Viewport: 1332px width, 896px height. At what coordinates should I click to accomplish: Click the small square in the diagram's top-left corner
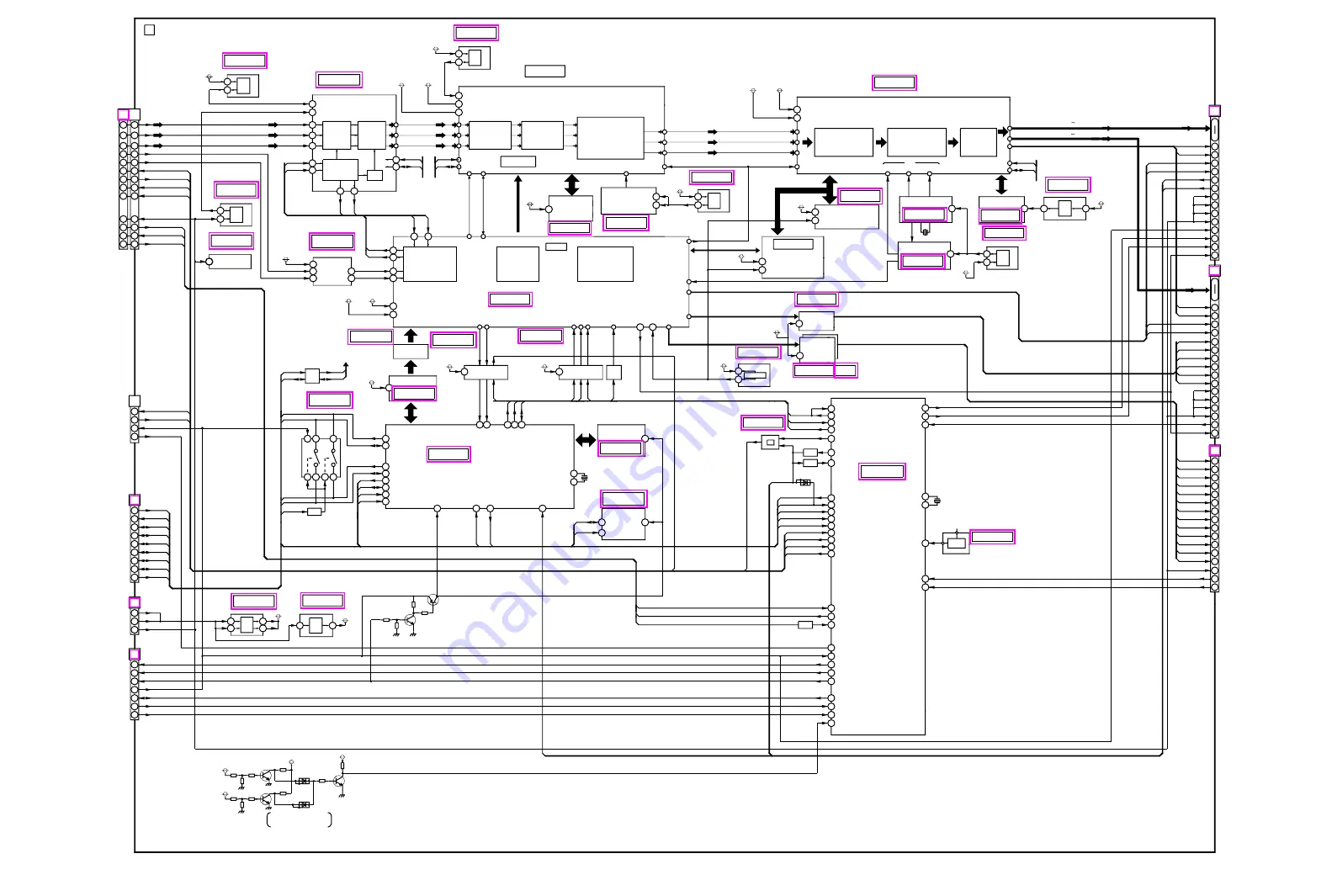[x=150, y=30]
